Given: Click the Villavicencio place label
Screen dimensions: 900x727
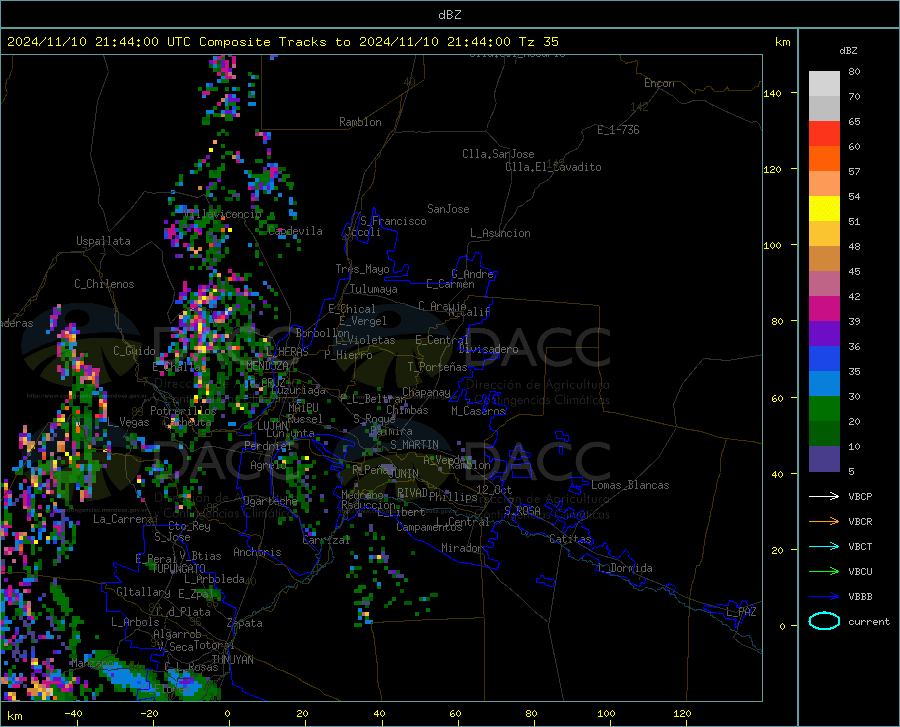Looking at the screenshot, I should pos(222,214).
